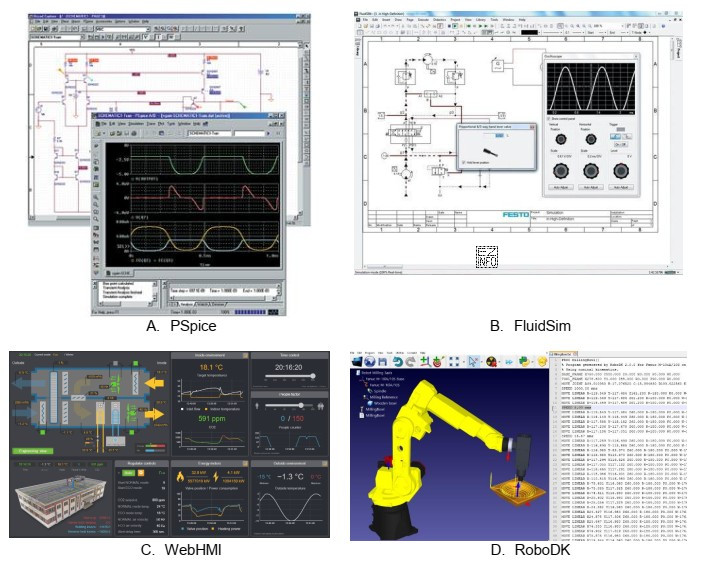Click the 3D building thumbnail in WebHMI
704x571 pixels.
[x=62, y=503]
